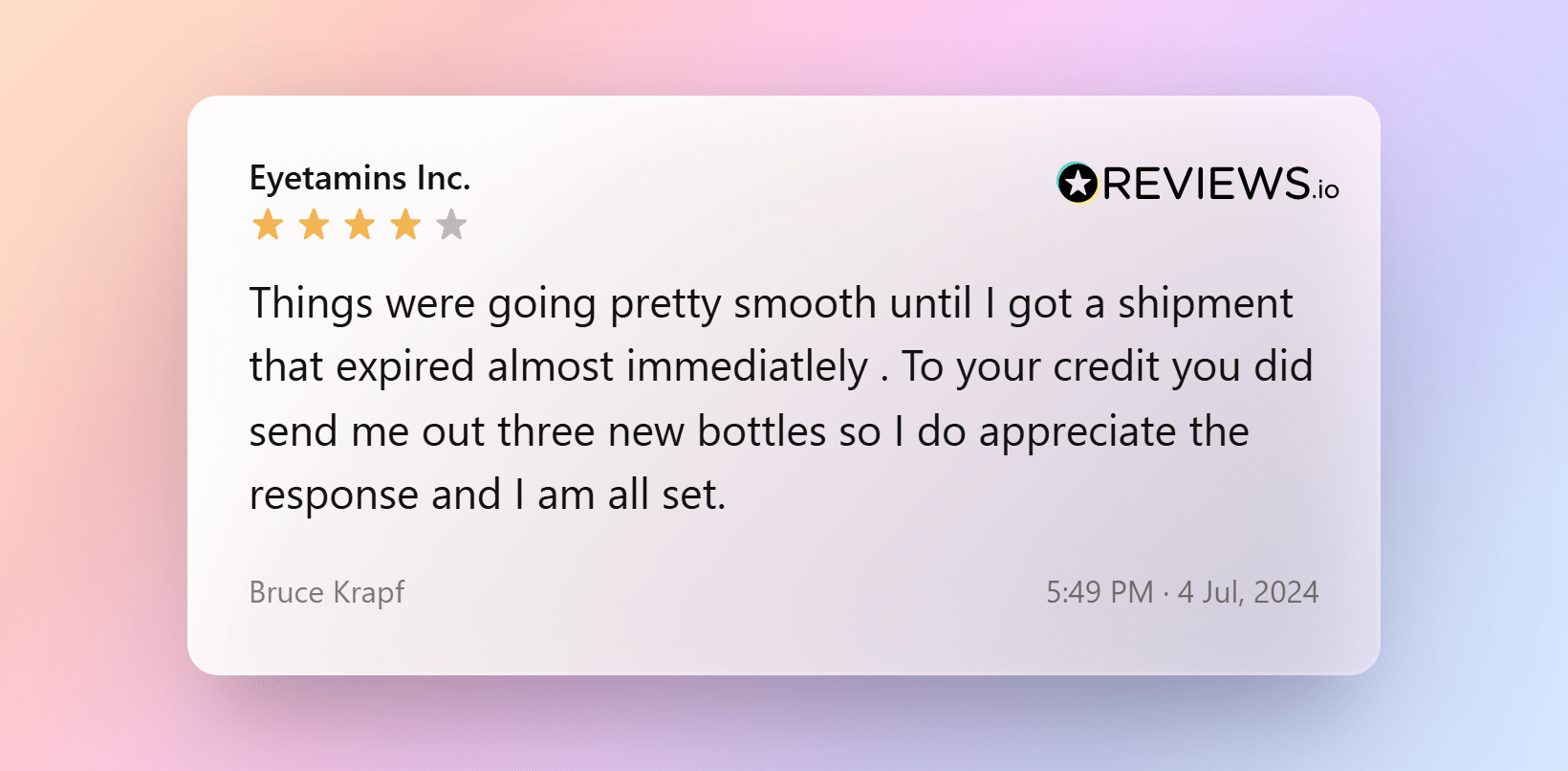Click the word "shipment" in the review

coord(1205,304)
